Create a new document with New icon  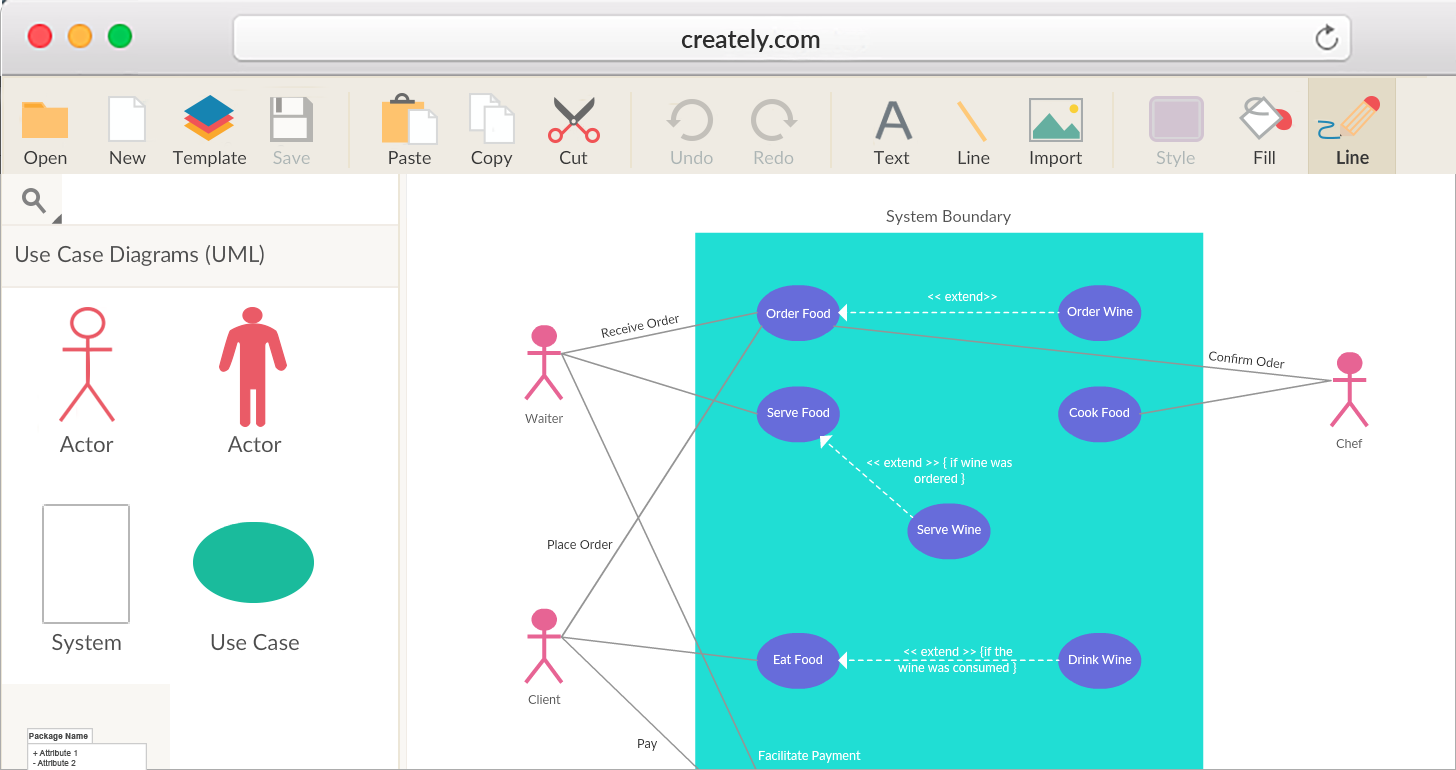coord(127,120)
